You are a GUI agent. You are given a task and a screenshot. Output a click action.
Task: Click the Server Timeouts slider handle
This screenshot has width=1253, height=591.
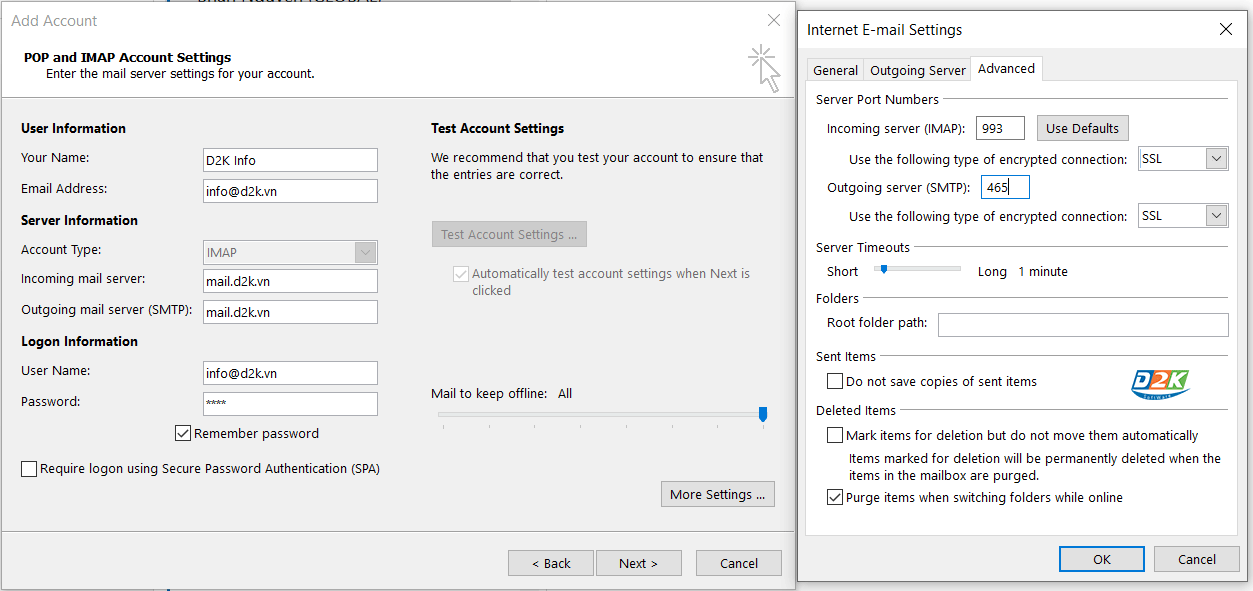(x=884, y=269)
